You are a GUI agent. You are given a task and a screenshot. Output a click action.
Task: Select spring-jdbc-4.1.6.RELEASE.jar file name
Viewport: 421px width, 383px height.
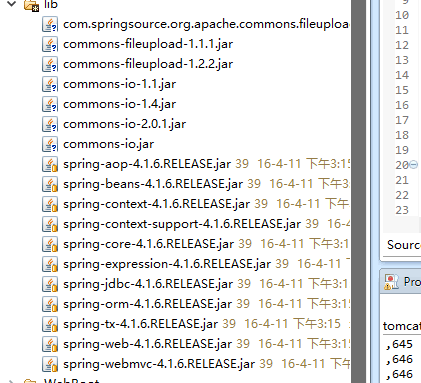coord(148,284)
